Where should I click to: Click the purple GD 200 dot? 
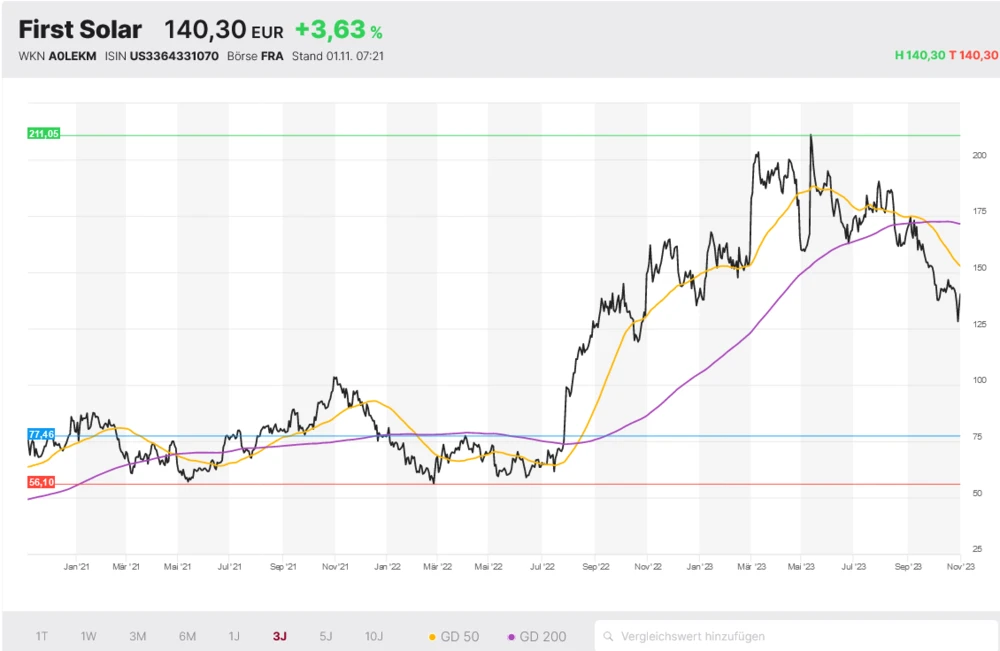tap(512, 637)
